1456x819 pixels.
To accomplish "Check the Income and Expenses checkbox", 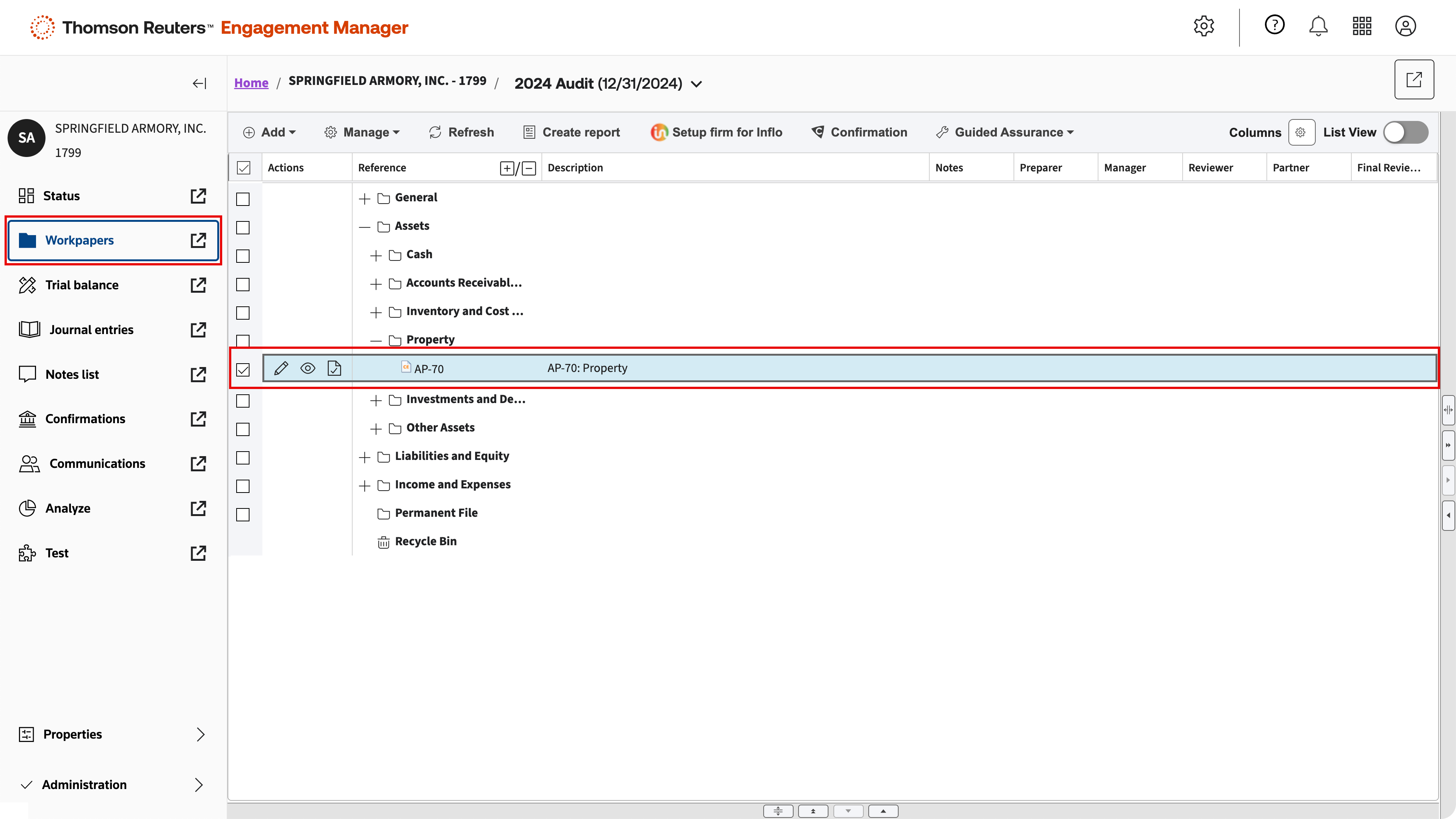I will [x=243, y=486].
